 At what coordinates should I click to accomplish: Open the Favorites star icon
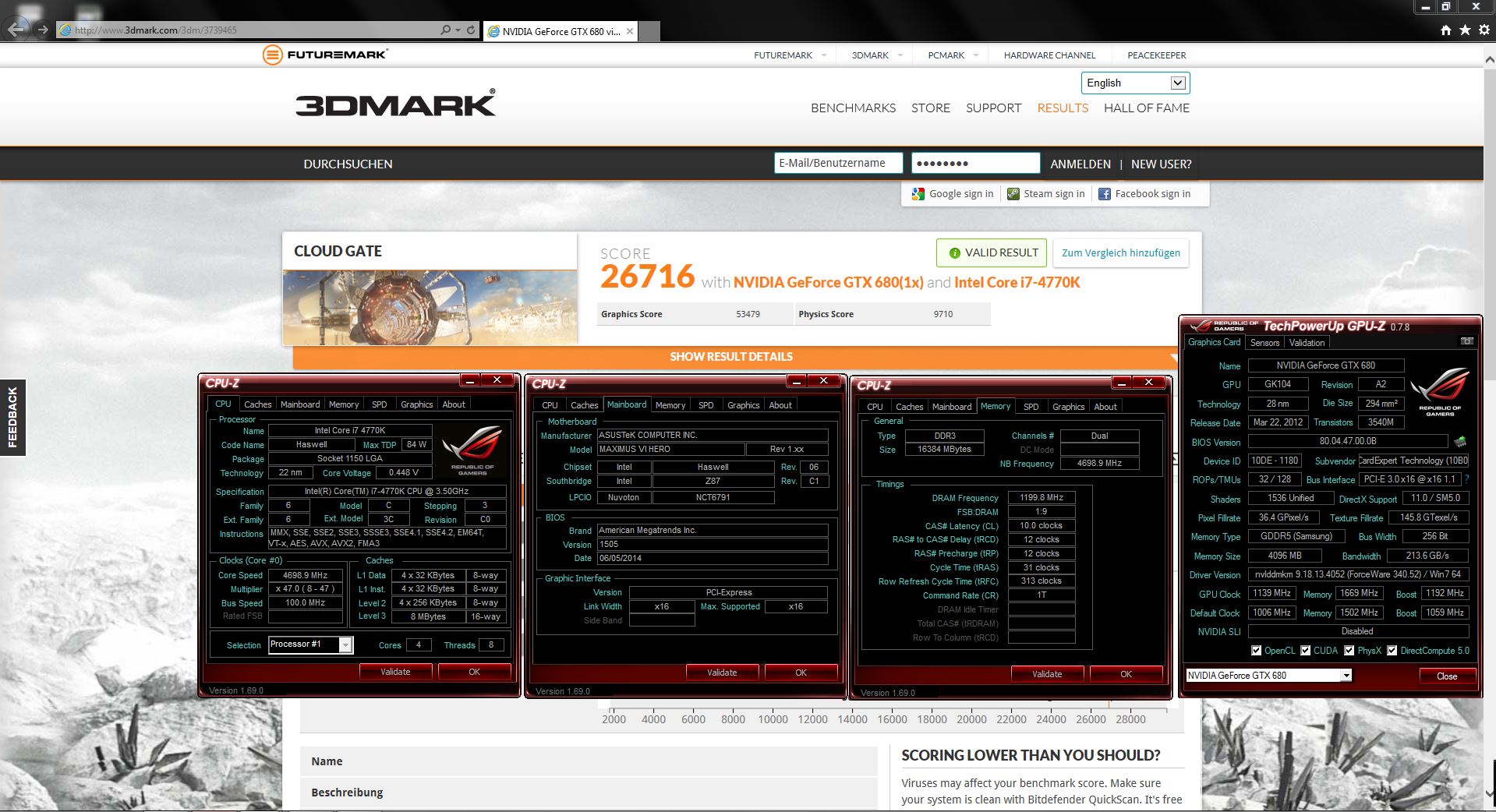coord(1465,30)
